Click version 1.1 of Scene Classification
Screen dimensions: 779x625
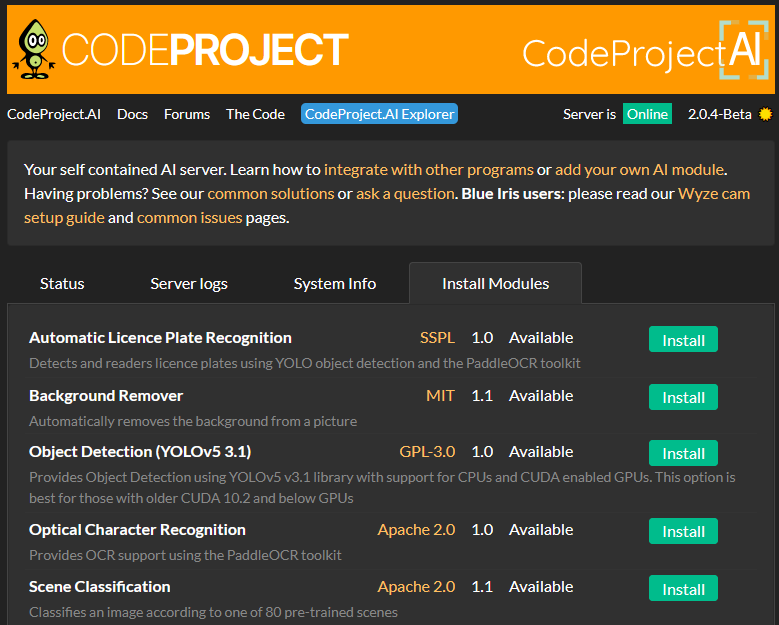pyautogui.click(x=482, y=587)
